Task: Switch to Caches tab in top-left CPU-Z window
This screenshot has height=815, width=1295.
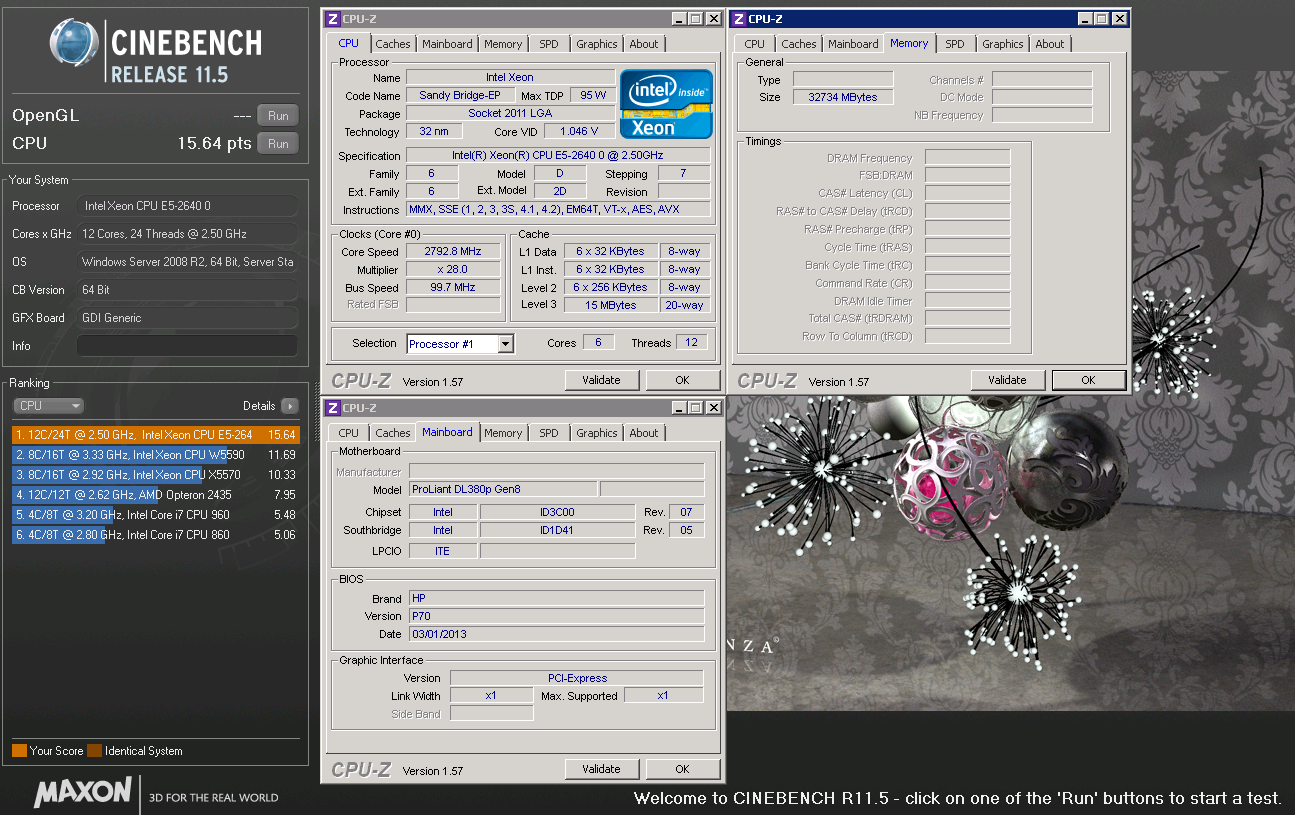Action: pyautogui.click(x=393, y=44)
